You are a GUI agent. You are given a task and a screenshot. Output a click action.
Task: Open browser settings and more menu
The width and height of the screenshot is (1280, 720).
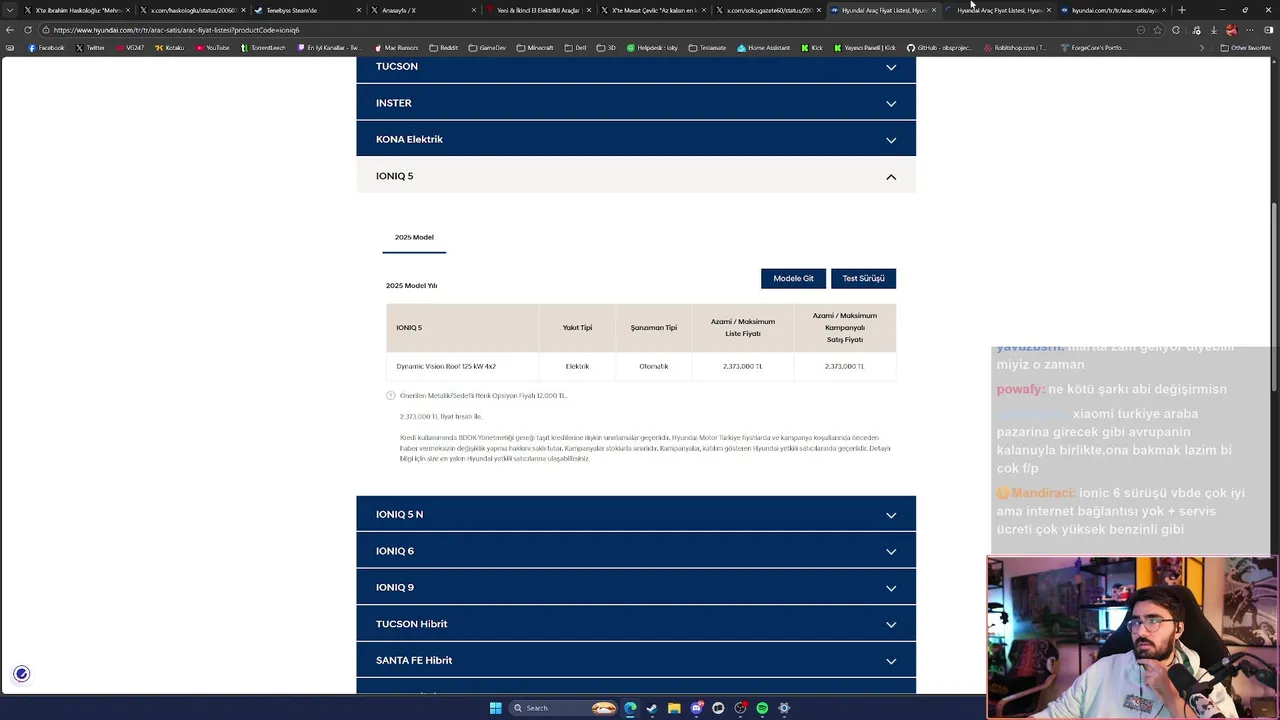1250,30
